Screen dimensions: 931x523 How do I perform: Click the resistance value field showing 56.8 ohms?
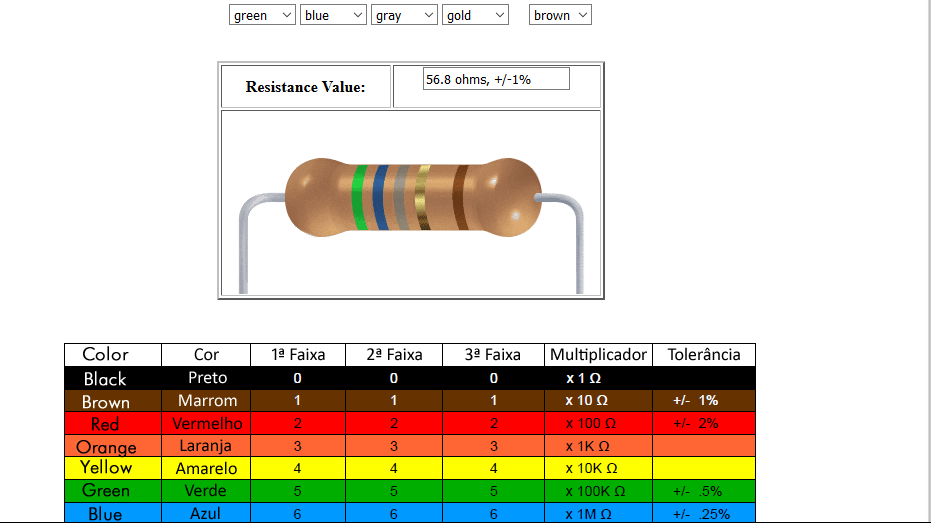(496, 79)
